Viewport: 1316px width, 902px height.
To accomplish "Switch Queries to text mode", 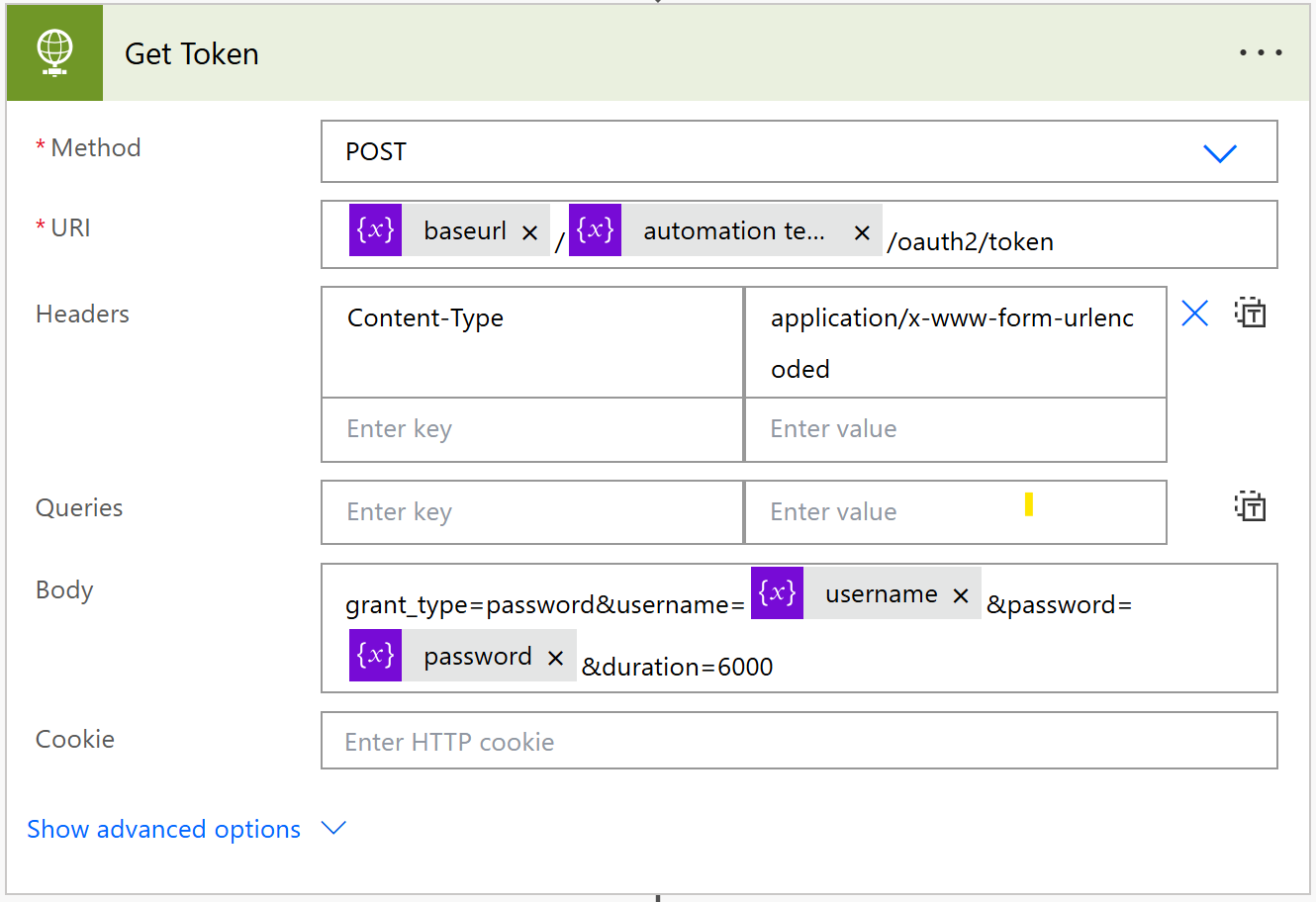I will pos(1250,505).
